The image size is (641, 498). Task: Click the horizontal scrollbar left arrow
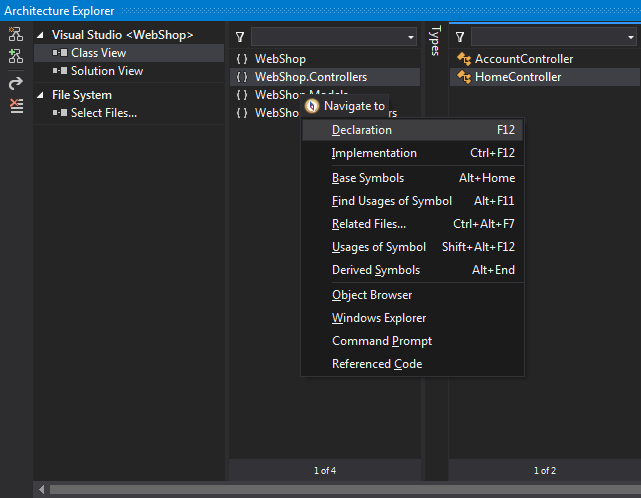click(x=41, y=489)
